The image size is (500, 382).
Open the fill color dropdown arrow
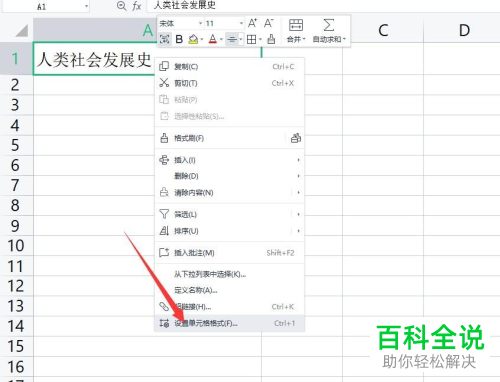click(x=202, y=40)
